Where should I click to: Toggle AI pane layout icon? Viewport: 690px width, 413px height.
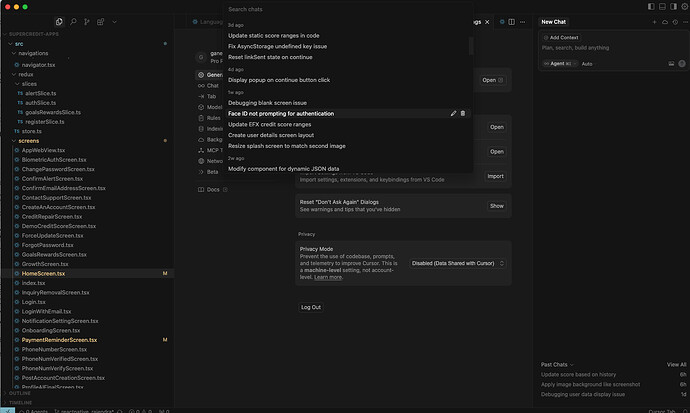(674, 7)
